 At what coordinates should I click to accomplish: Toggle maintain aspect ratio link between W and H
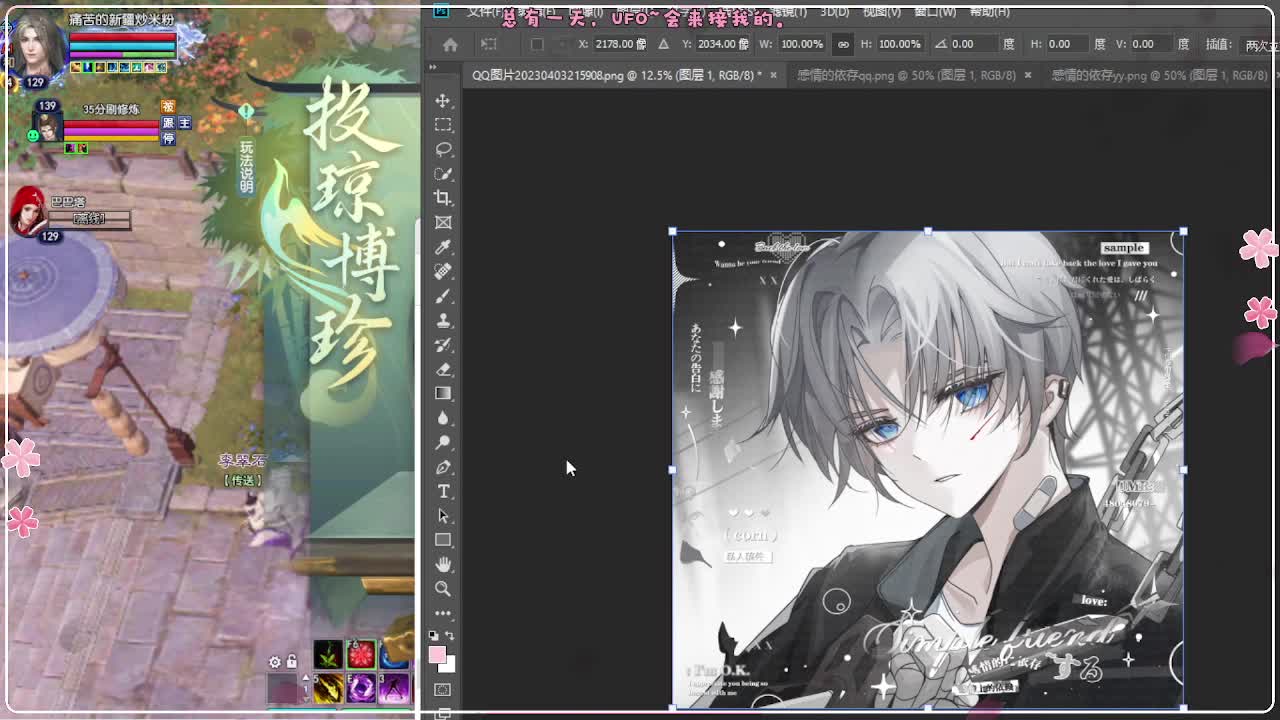point(846,44)
